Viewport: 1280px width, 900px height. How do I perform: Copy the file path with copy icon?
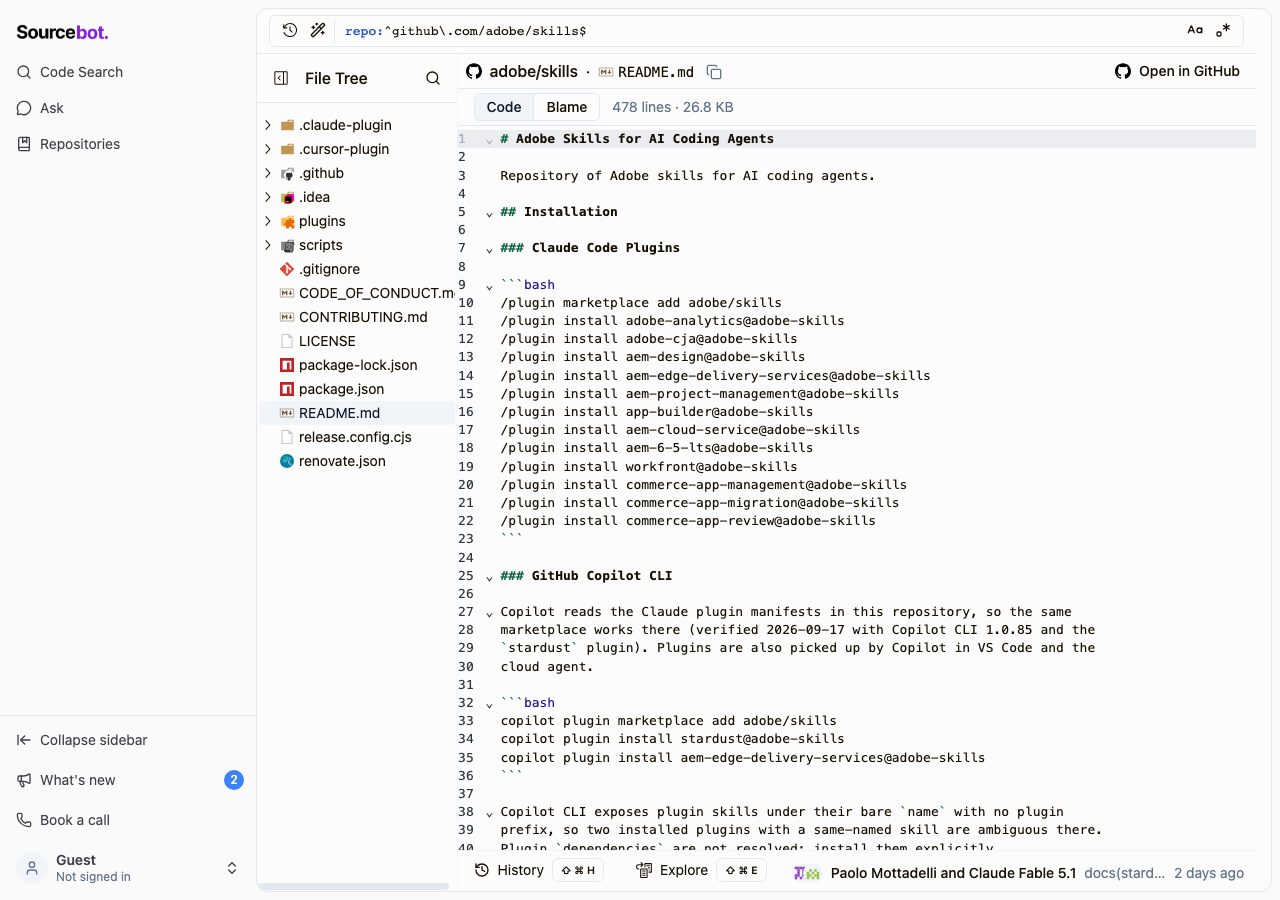pyautogui.click(x=714, y=72)
